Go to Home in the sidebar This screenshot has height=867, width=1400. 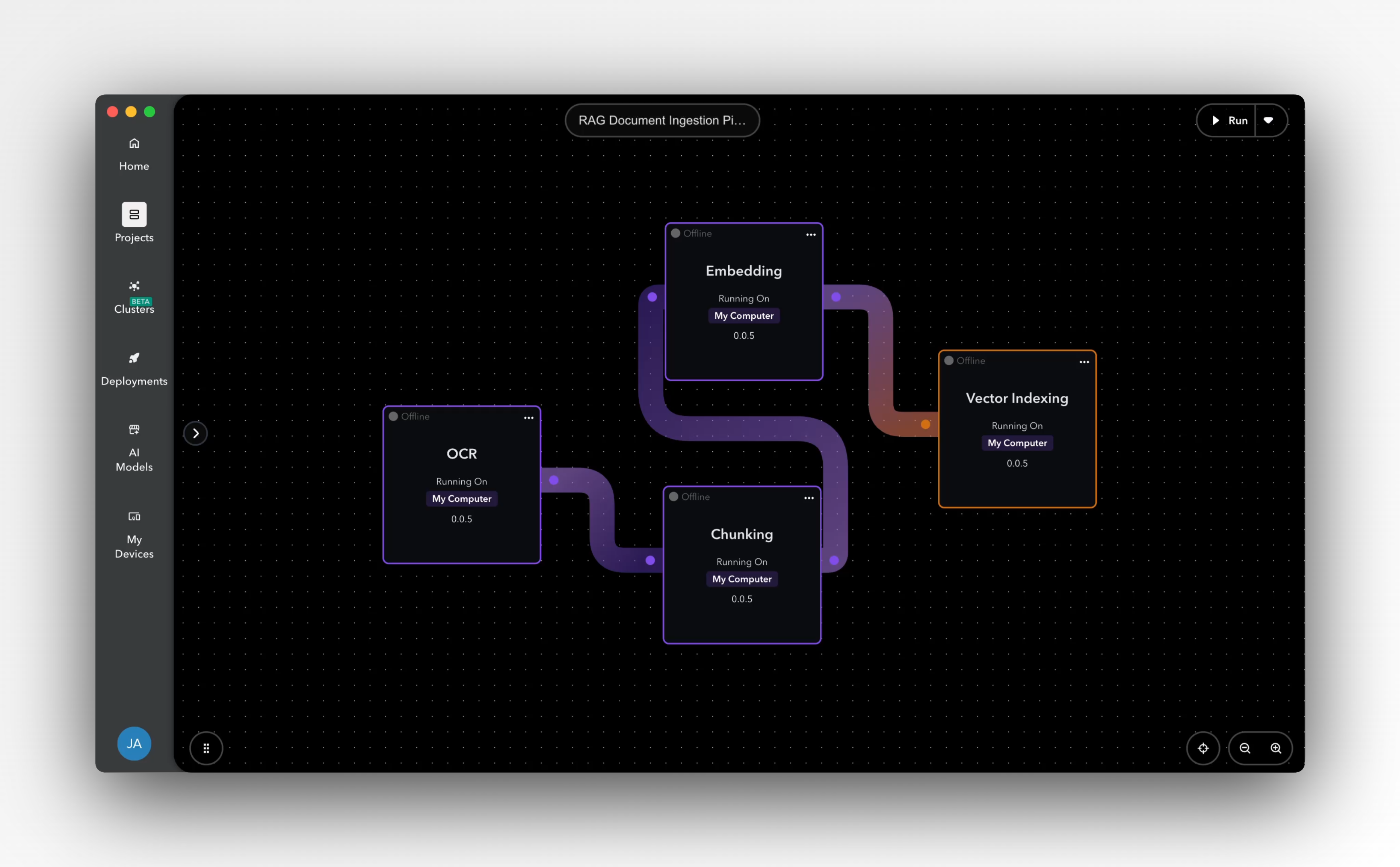134,154
